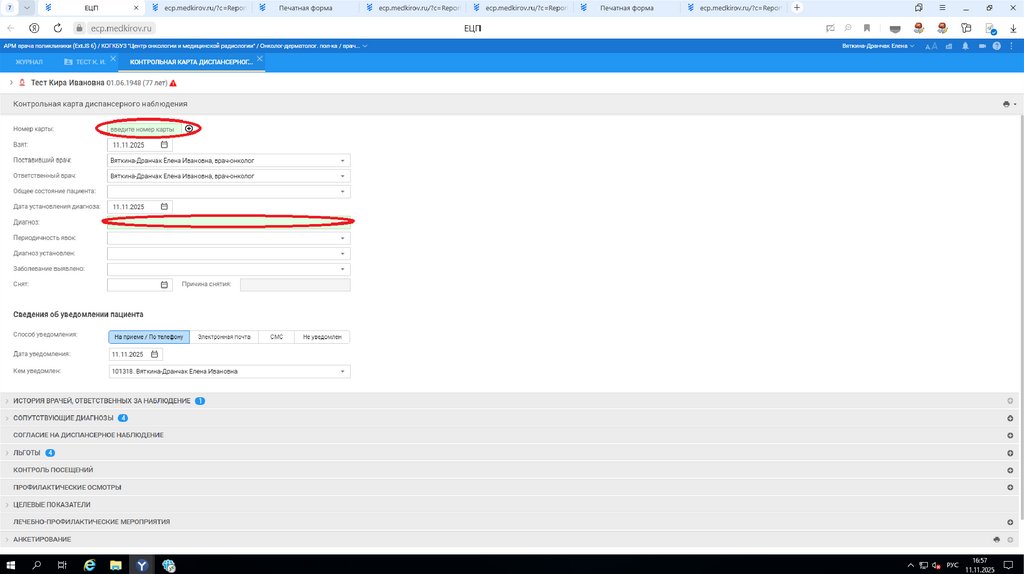This screenshot has width=1024, height=574.
Task: Open Диагноз установлен dropdown
Action: tap(342, 253)
